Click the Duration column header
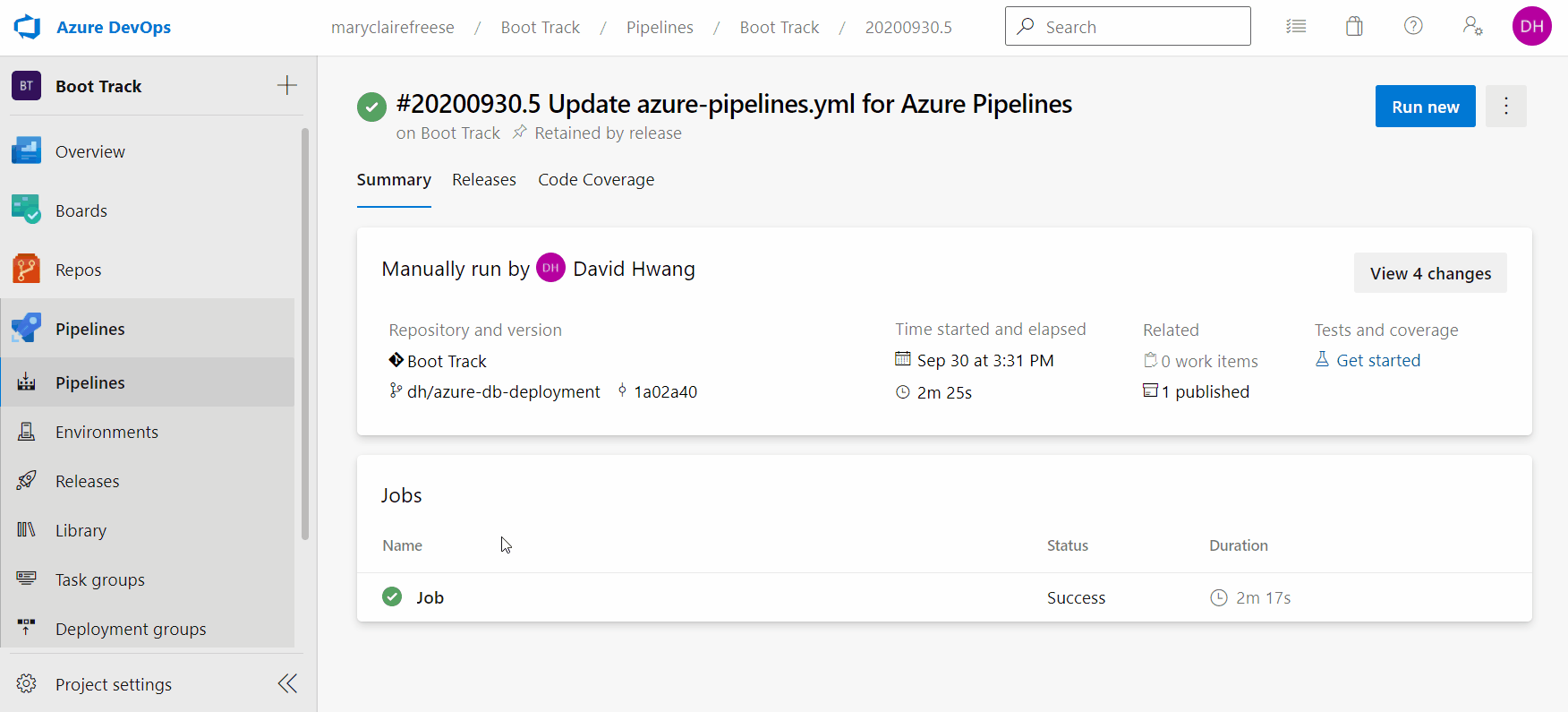 pos(1239,545)
